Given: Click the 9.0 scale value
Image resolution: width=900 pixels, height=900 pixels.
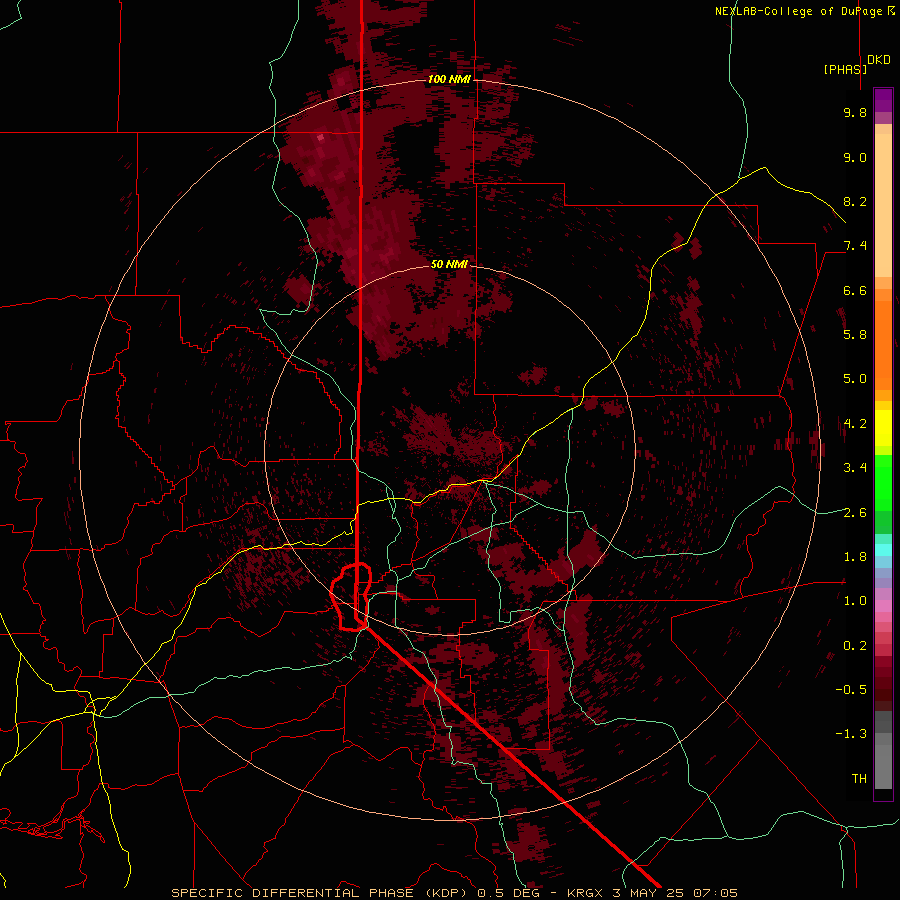Looking at the screenshot, I should tap(855, 157).
